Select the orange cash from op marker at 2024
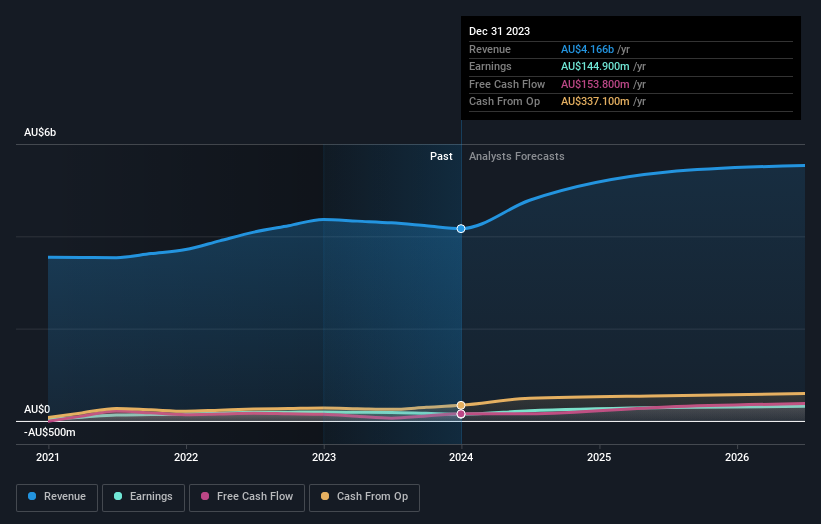Viewport: 821px width, 524px height. tap(461, 405)
